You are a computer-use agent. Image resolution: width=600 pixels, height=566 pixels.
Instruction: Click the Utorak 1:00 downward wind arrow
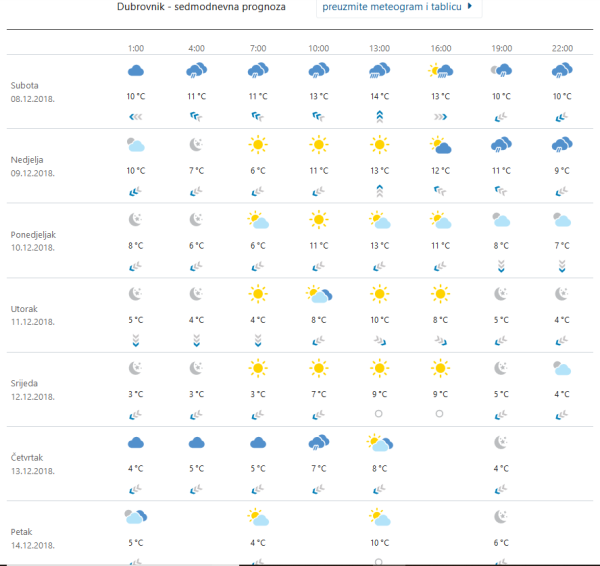136,340
